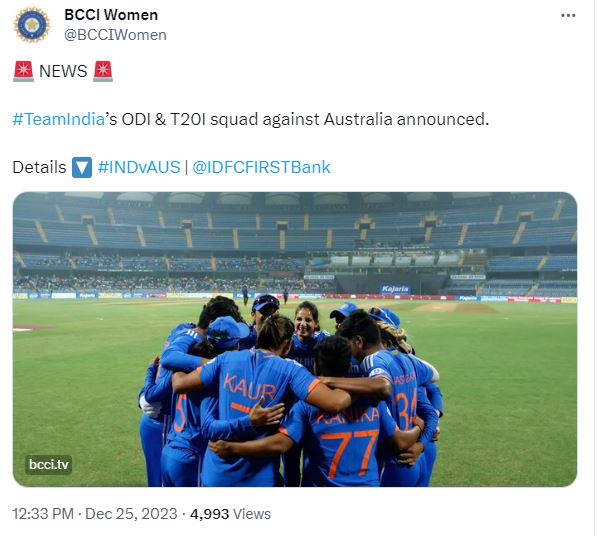Click the blue down-arrow emoji after Details
This screenshot has height=536, width=601.
83,167
